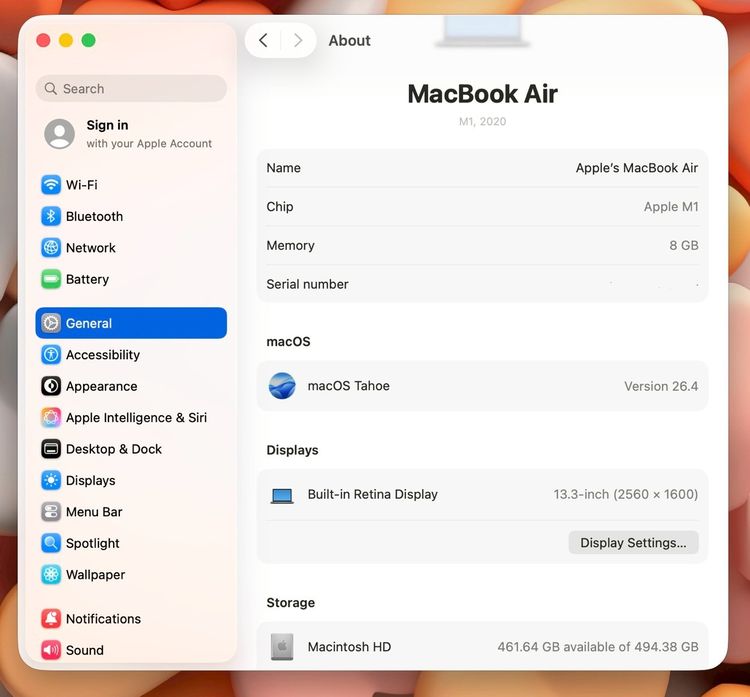The width and height of the screenshot is (750, 697).
Task: Click the Menu Bar icon
Action: [x=51, y=512]
